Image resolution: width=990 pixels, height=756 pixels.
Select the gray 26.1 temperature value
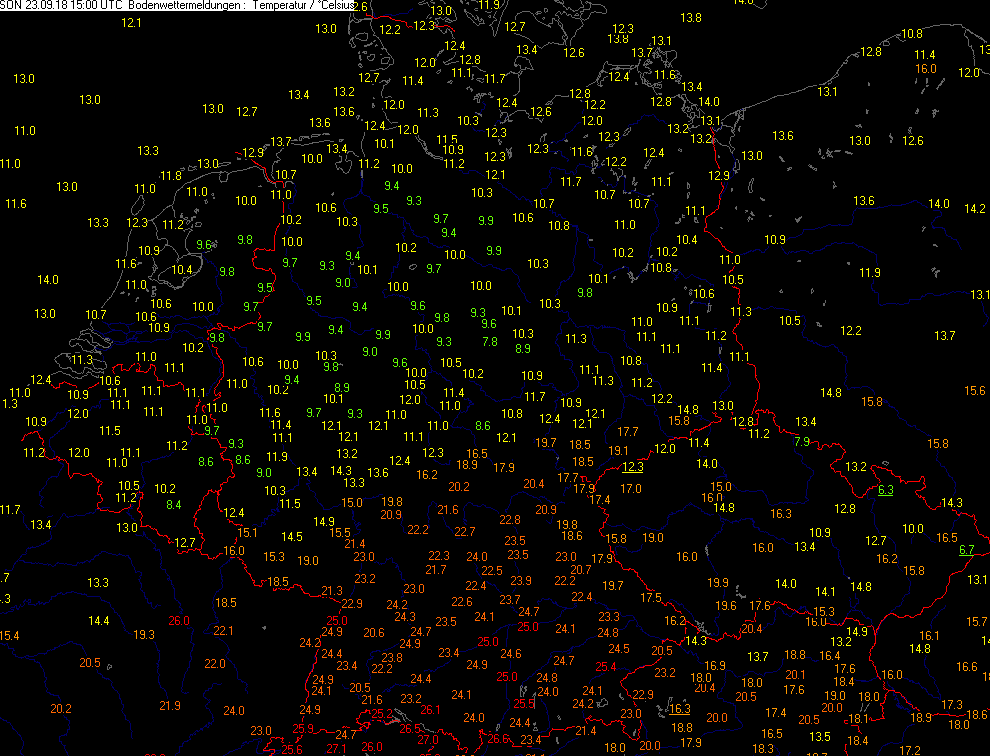431,710
